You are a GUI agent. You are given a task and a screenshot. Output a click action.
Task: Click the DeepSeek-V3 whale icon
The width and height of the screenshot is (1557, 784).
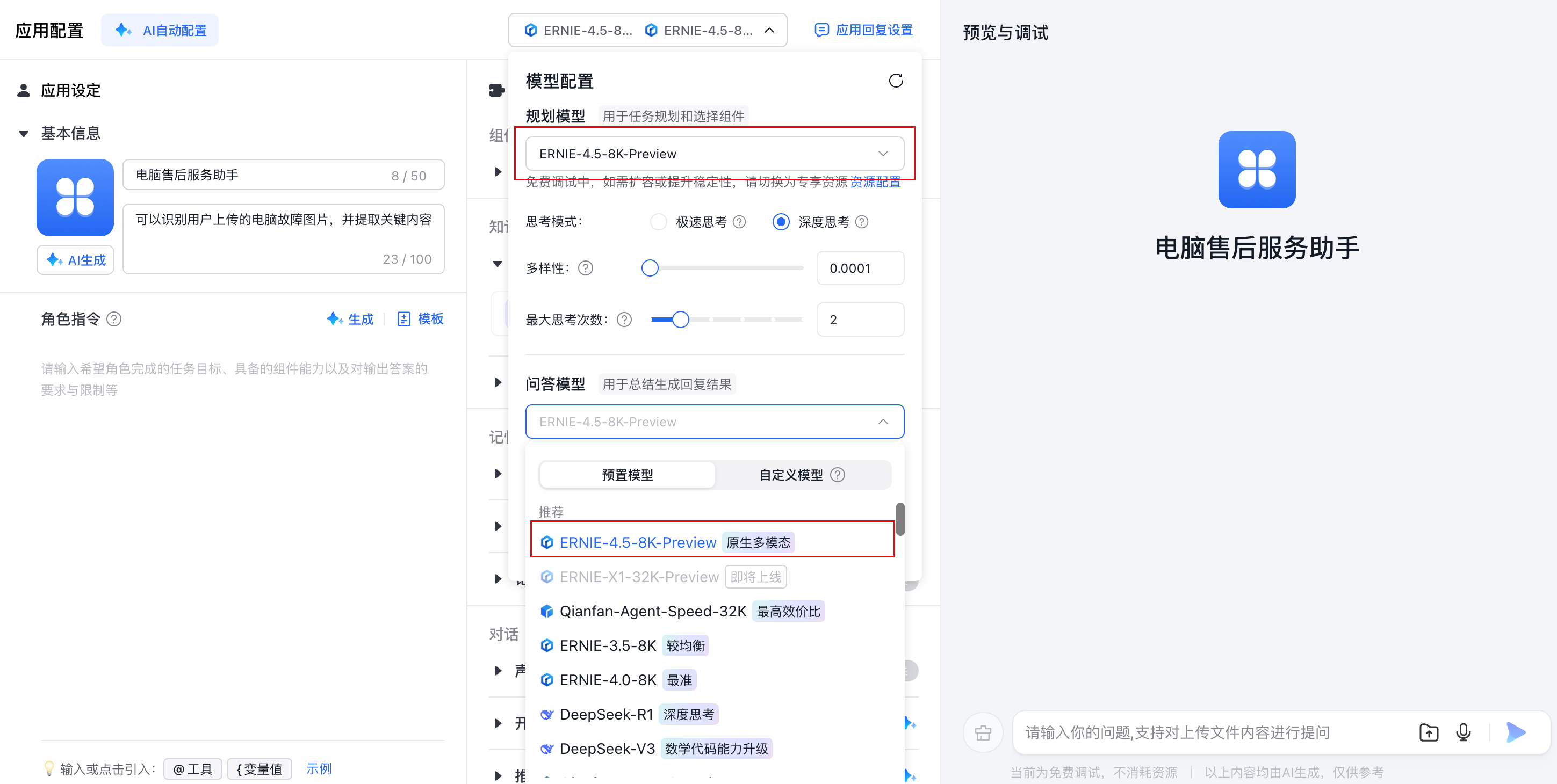[546, 749]
